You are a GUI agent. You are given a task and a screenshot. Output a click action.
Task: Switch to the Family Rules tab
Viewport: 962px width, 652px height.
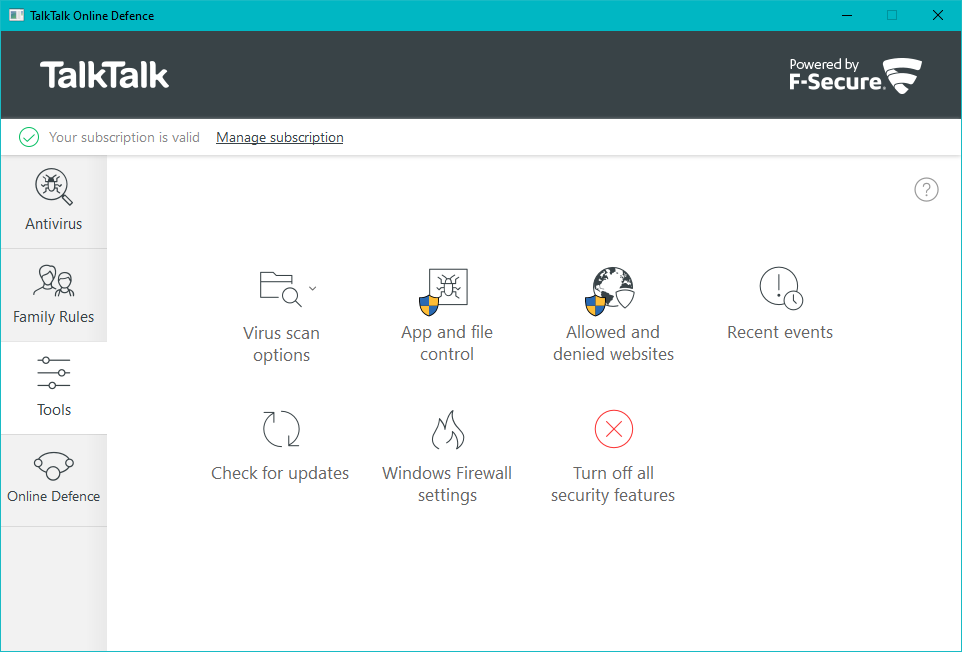[x=54, y=295]
